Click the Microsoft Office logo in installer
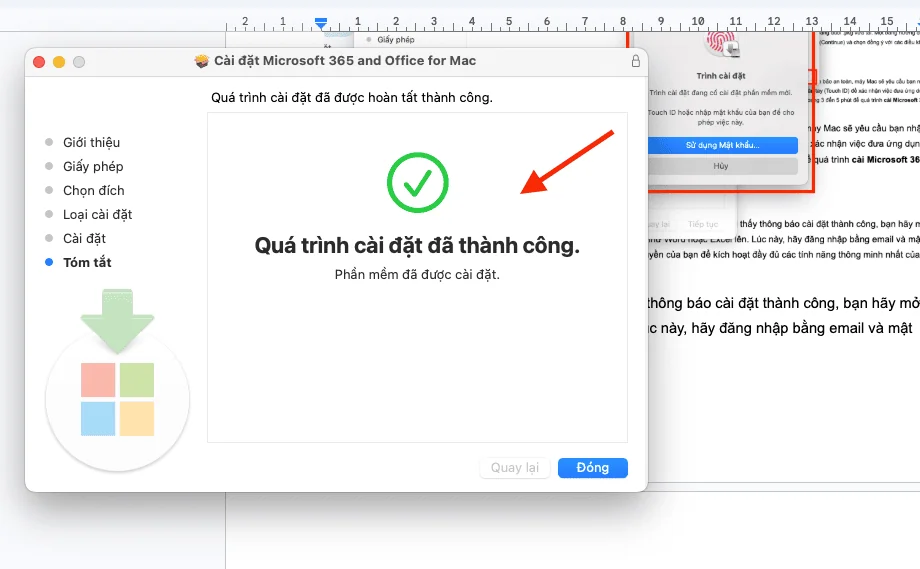 pos(117,399)
